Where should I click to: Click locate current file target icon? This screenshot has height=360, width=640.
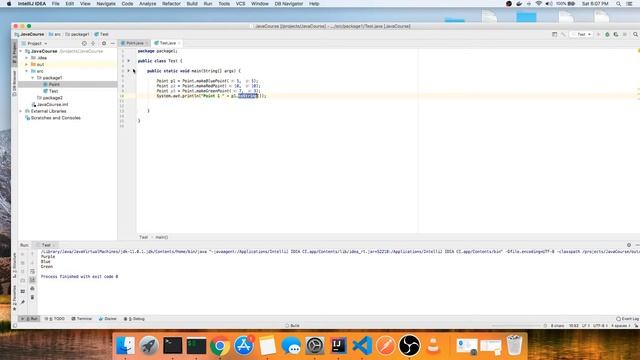[x=84, y=43]
